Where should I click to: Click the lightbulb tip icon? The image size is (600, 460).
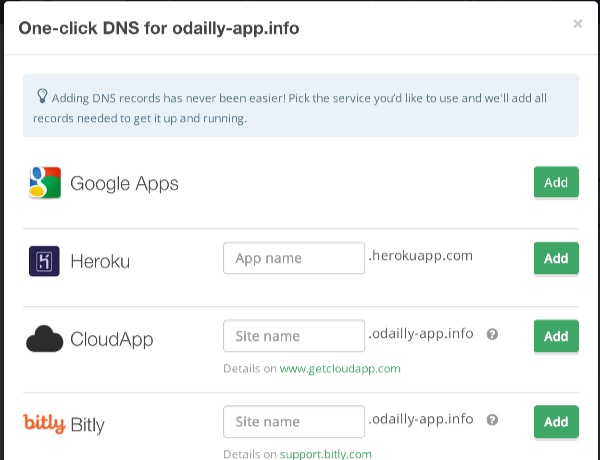[42, 96]
